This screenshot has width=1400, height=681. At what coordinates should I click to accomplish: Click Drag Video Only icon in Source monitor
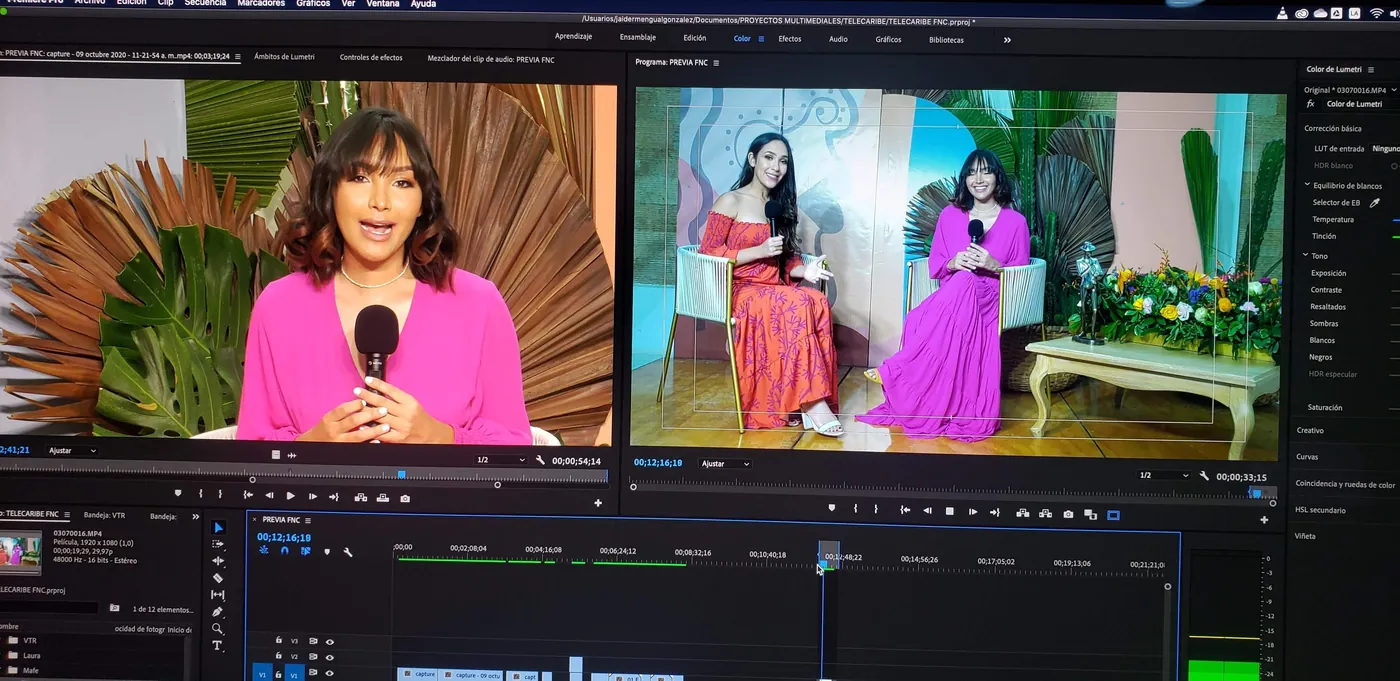tap(276, 455)
